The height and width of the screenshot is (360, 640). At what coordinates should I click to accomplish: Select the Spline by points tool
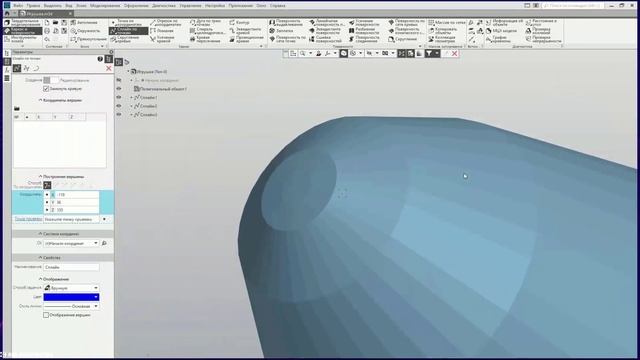[x=128, y=31]
